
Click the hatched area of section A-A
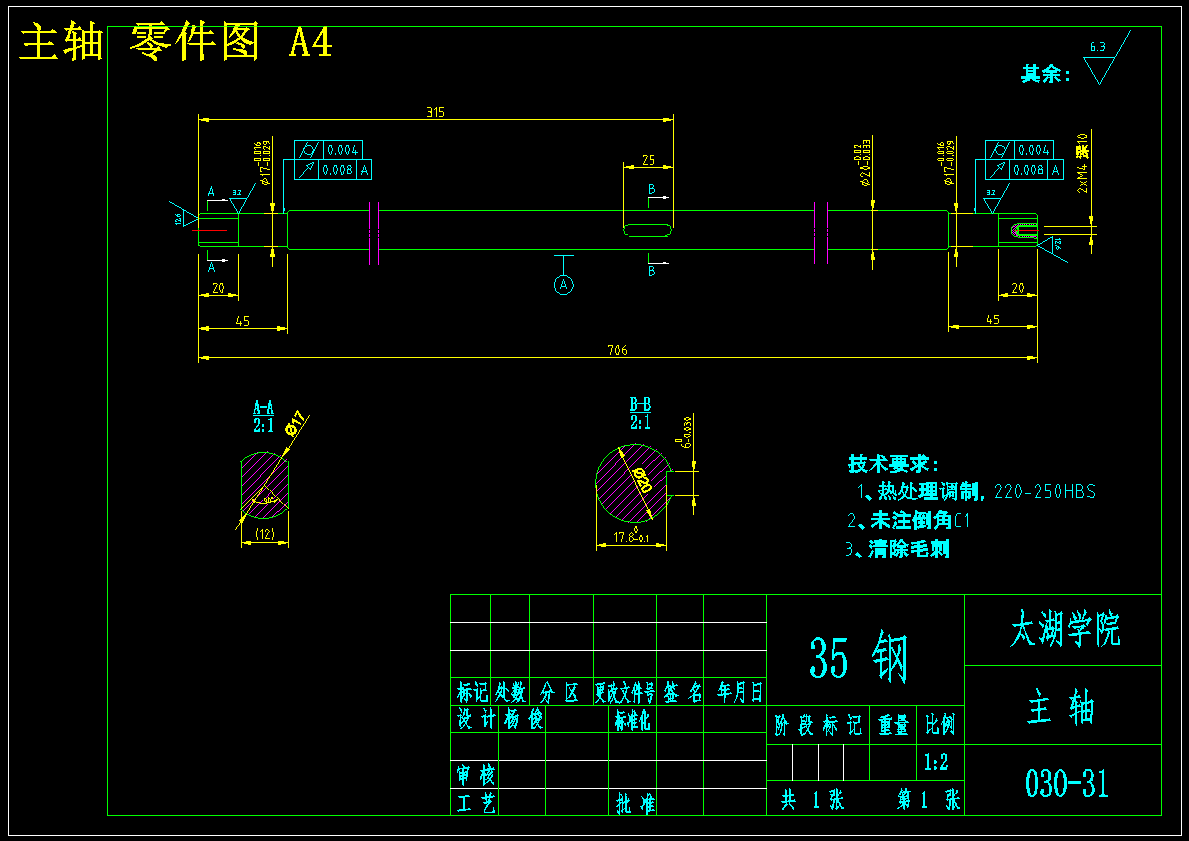pyautogui.click(x=265, y=485)
